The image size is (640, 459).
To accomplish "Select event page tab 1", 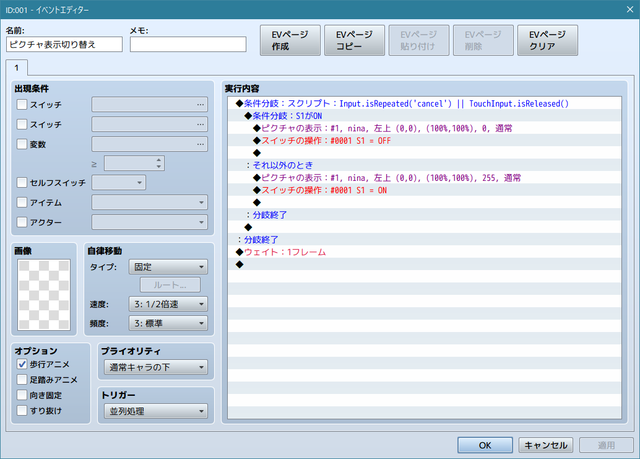I will point(17,68).
